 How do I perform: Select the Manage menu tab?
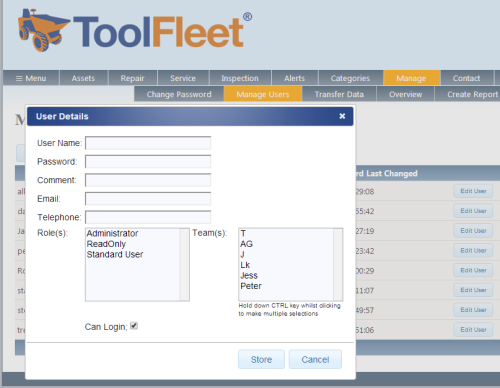(x=411, y=78)
